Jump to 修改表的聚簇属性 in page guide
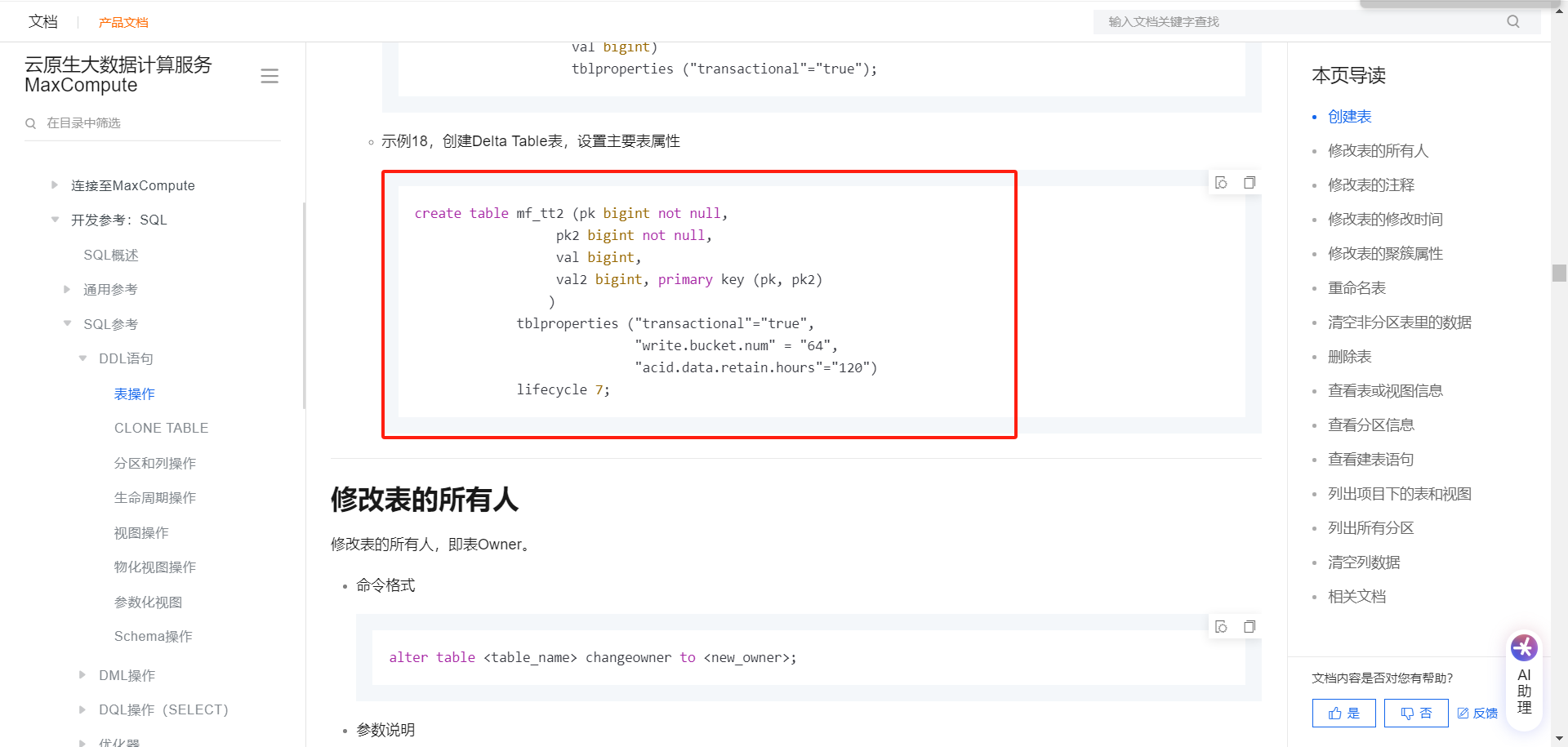Viewport: 1568px width, 747px height. coord(1386,254)
